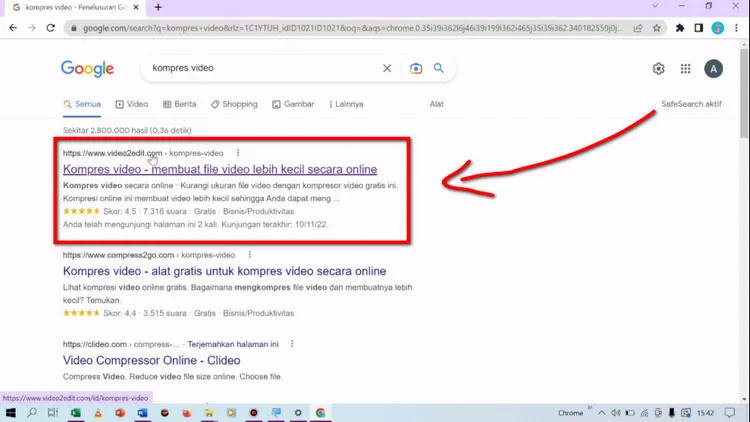The height and width of the screenshot is (422, 750).
Task: Open the 15:42 clock
Action: coord(706,413)
